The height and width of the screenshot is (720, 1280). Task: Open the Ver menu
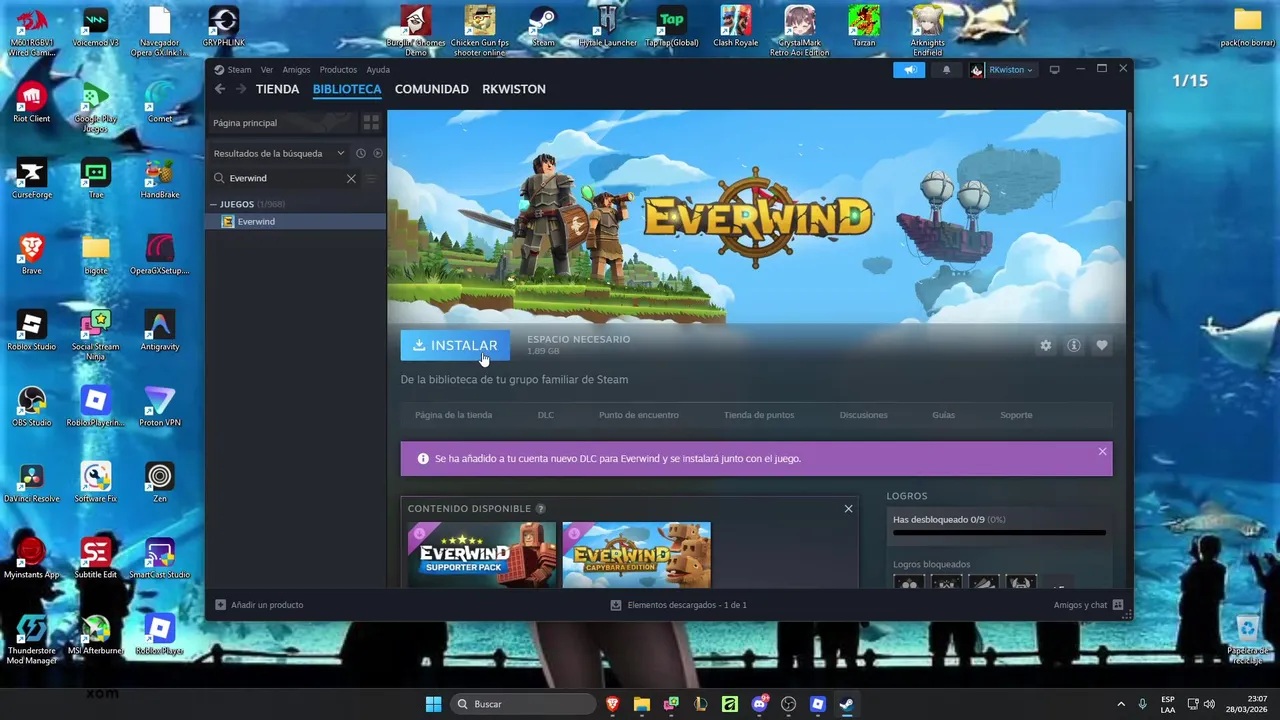[267, 70]
